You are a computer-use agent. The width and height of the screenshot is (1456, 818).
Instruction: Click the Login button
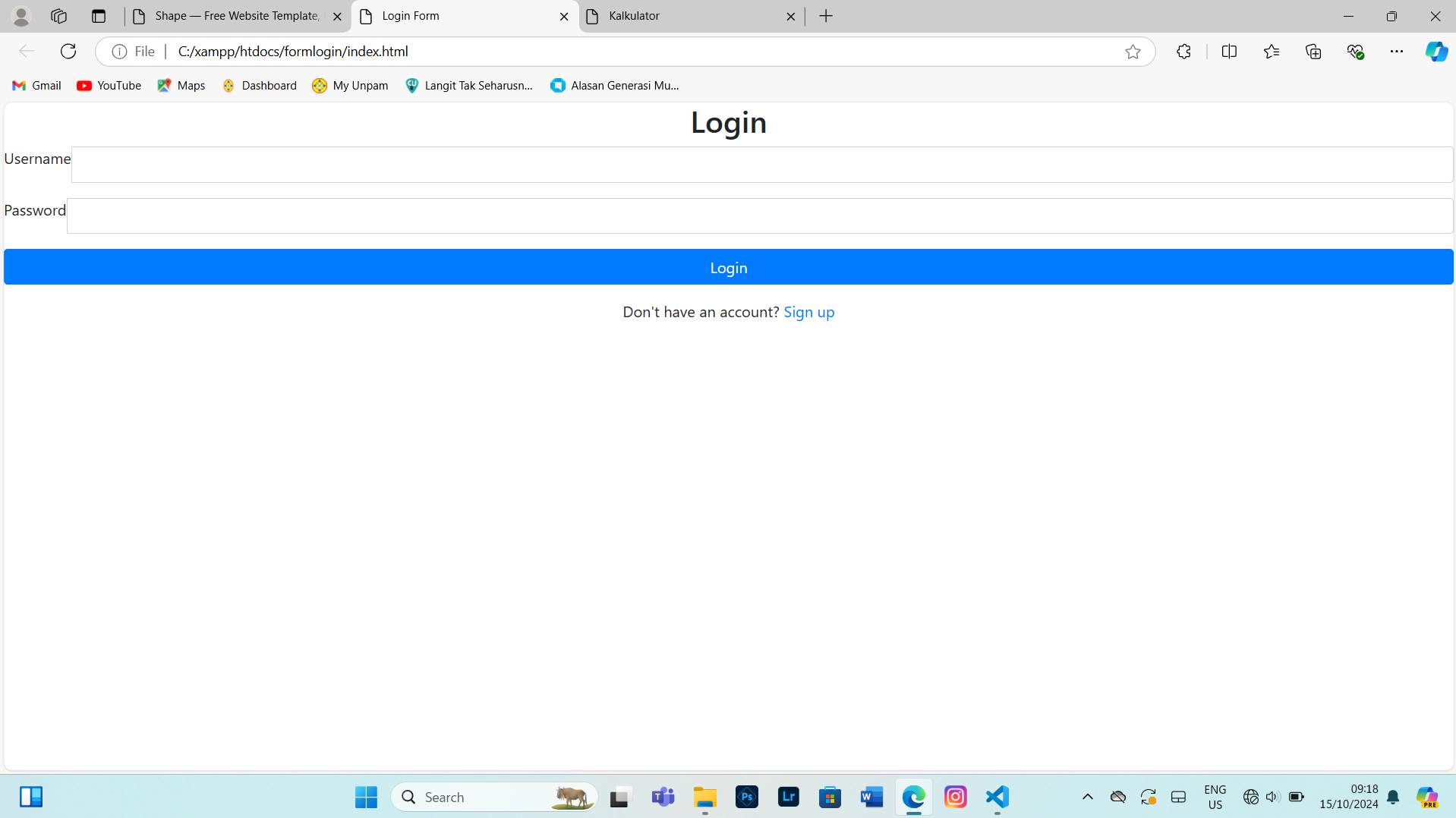[727, 267]
